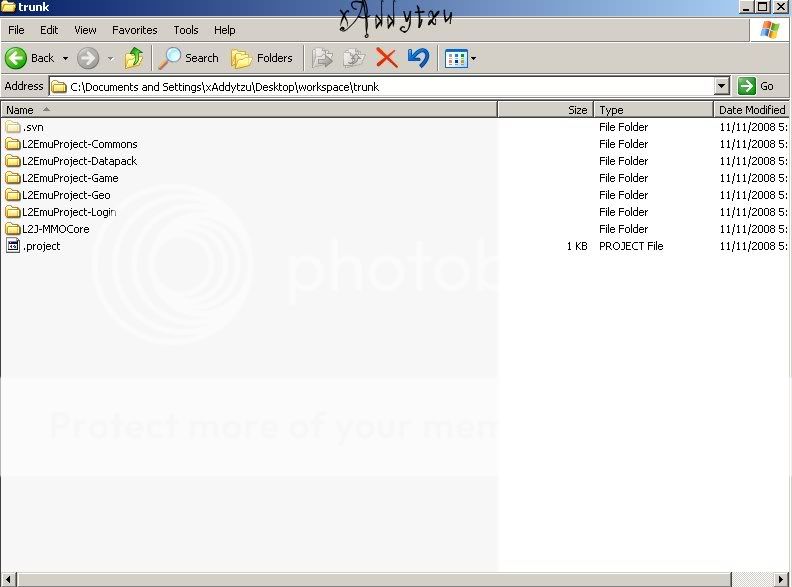
Task: Click the Up folder level icon
Action: [x=134, y=58]
